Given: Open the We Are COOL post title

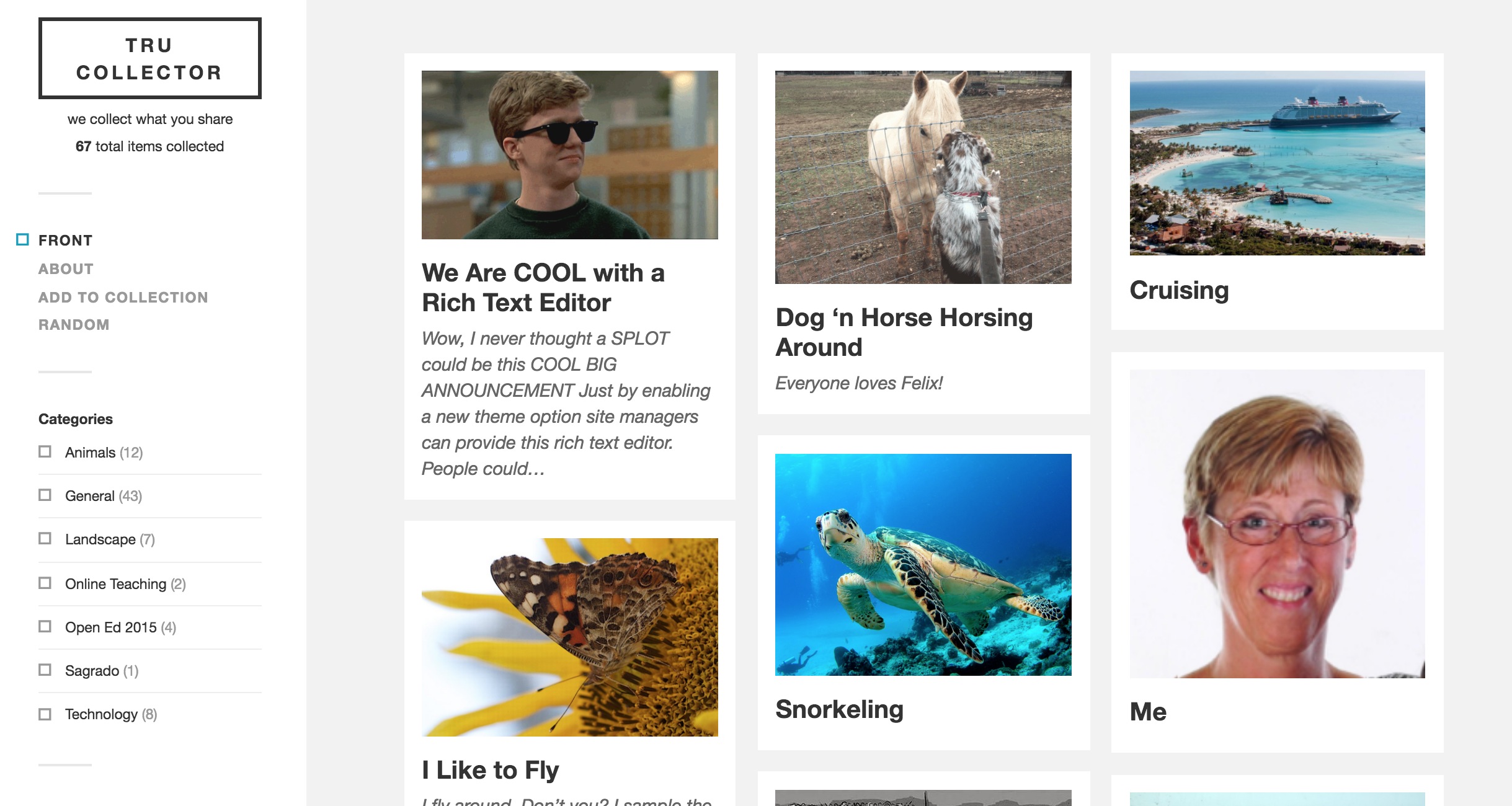Looking at the screenshot, I should [543, 288].
